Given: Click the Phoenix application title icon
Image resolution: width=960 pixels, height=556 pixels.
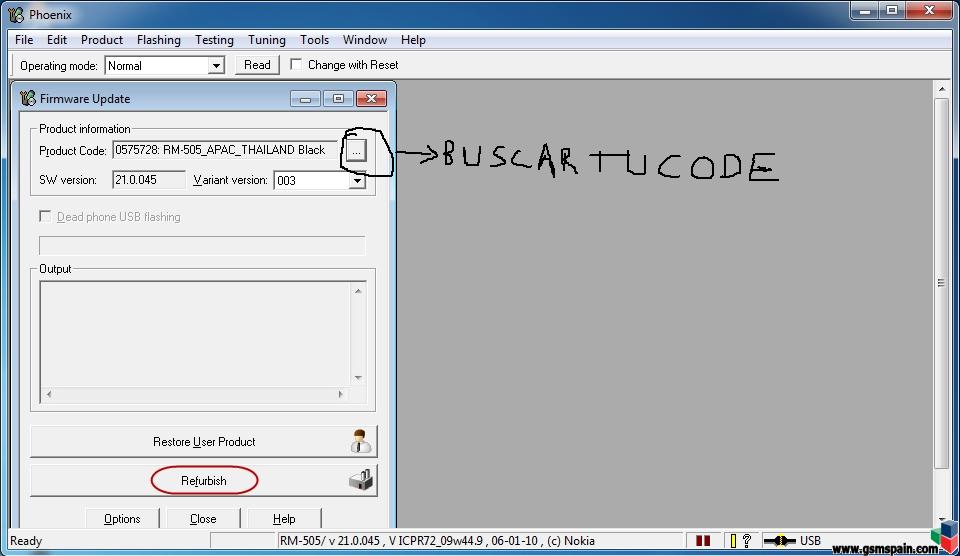Looking at the screenshot, I should [x=16, y=14].
